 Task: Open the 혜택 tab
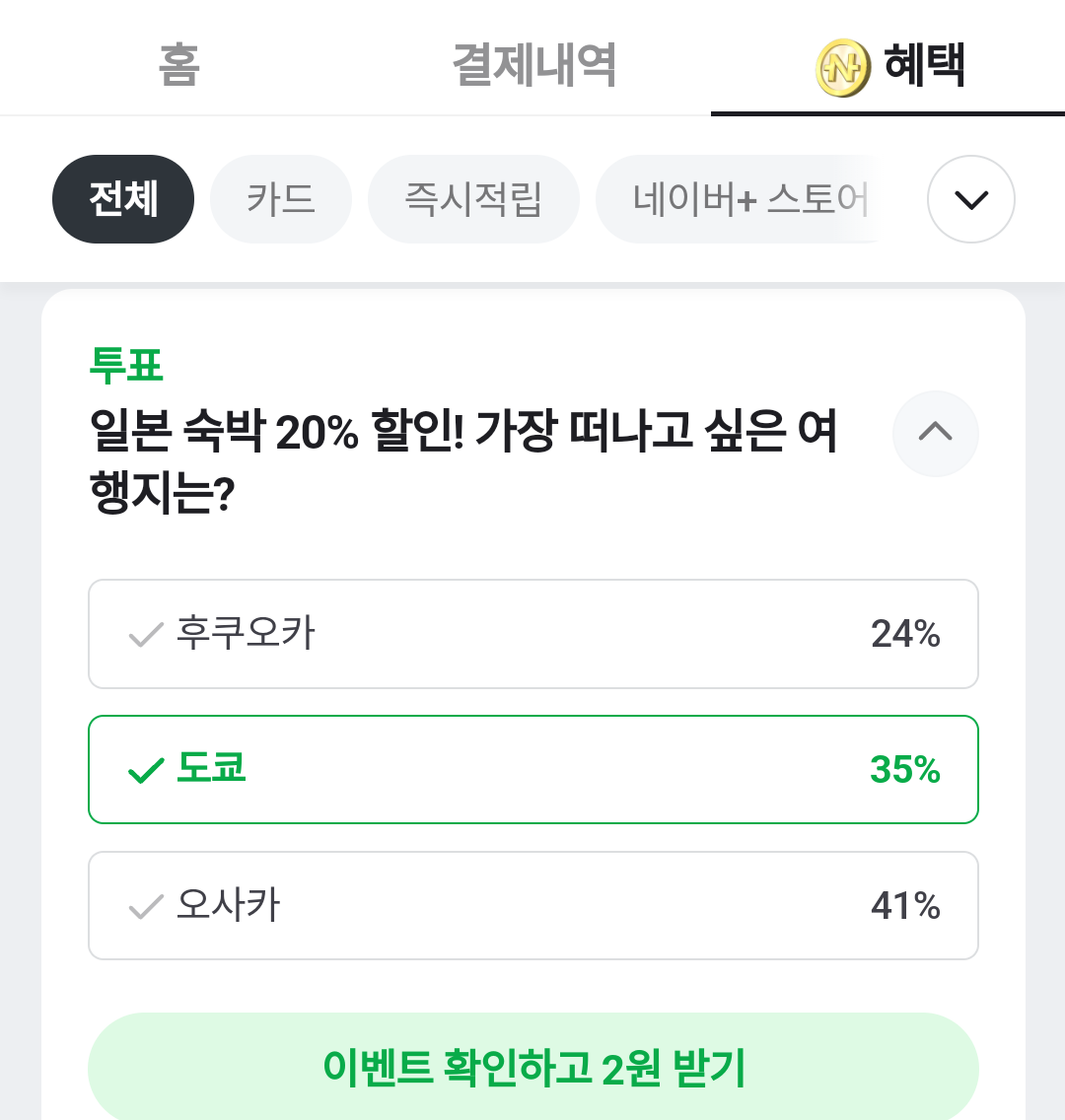pyautogui.click(x=924, y=65)
